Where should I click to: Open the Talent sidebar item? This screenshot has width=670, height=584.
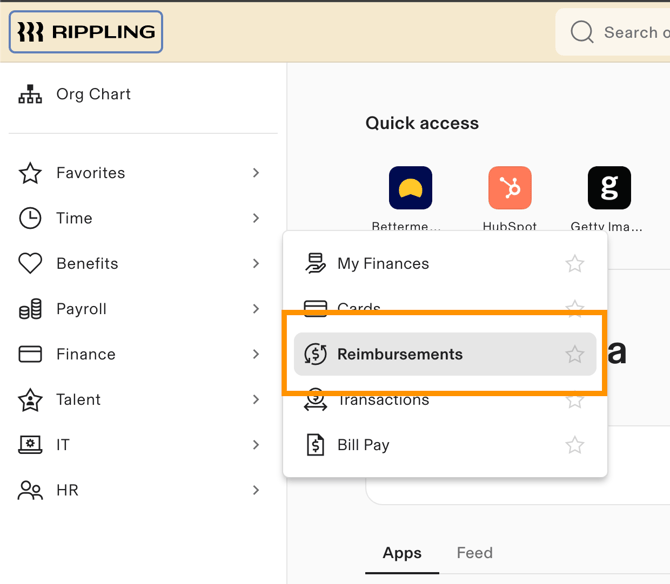pos(78,400)
